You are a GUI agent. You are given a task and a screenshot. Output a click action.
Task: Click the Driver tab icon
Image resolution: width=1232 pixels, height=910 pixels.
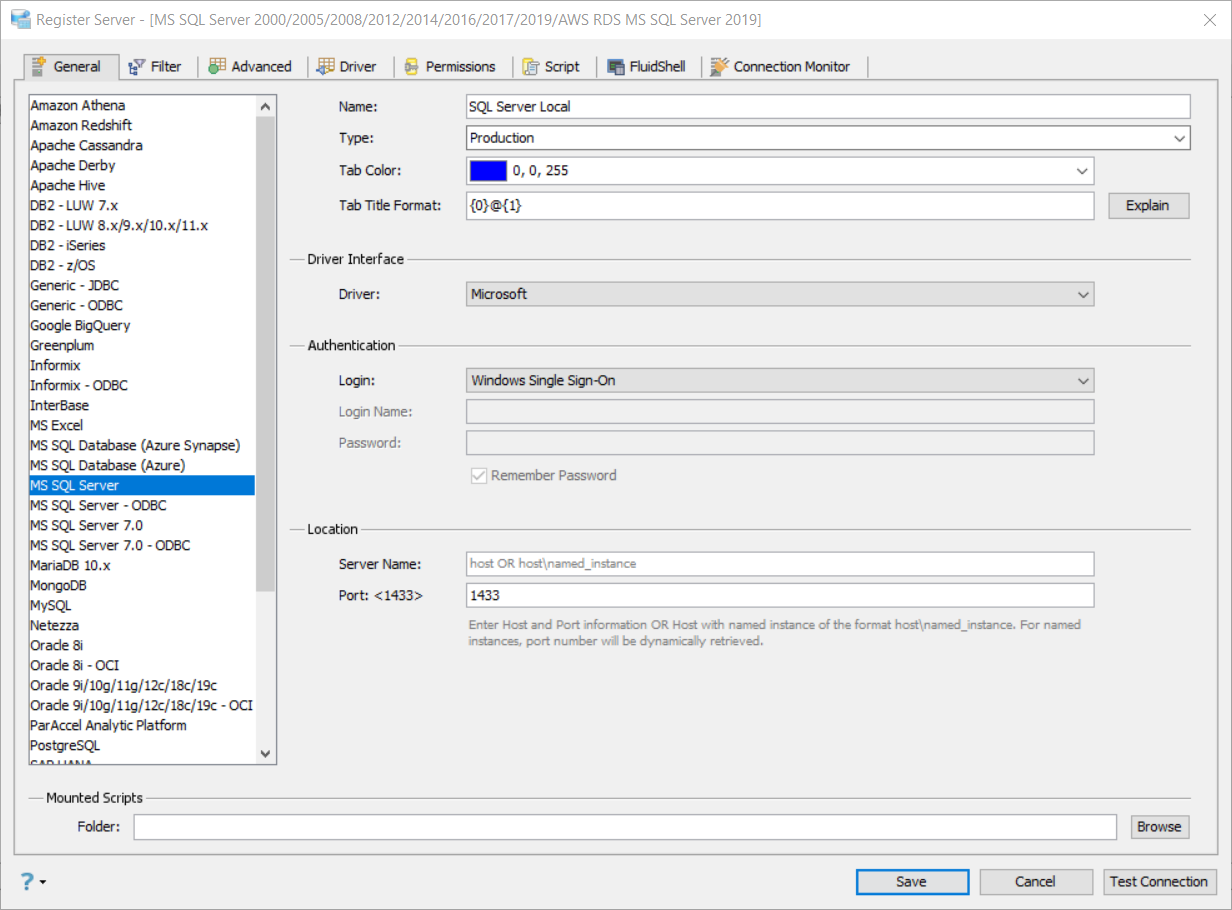[325, 67]
